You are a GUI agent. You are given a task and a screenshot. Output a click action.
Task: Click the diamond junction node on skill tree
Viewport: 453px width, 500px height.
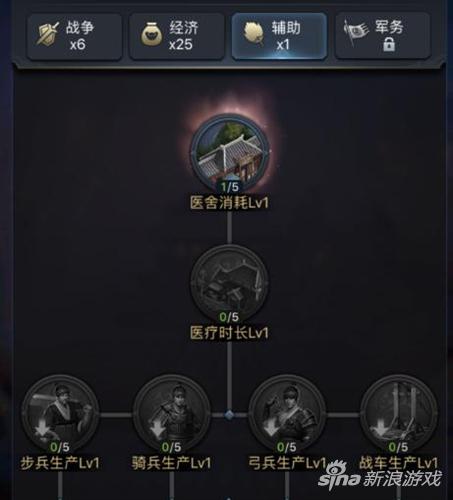pyautogui.click(x=229, y=415)
